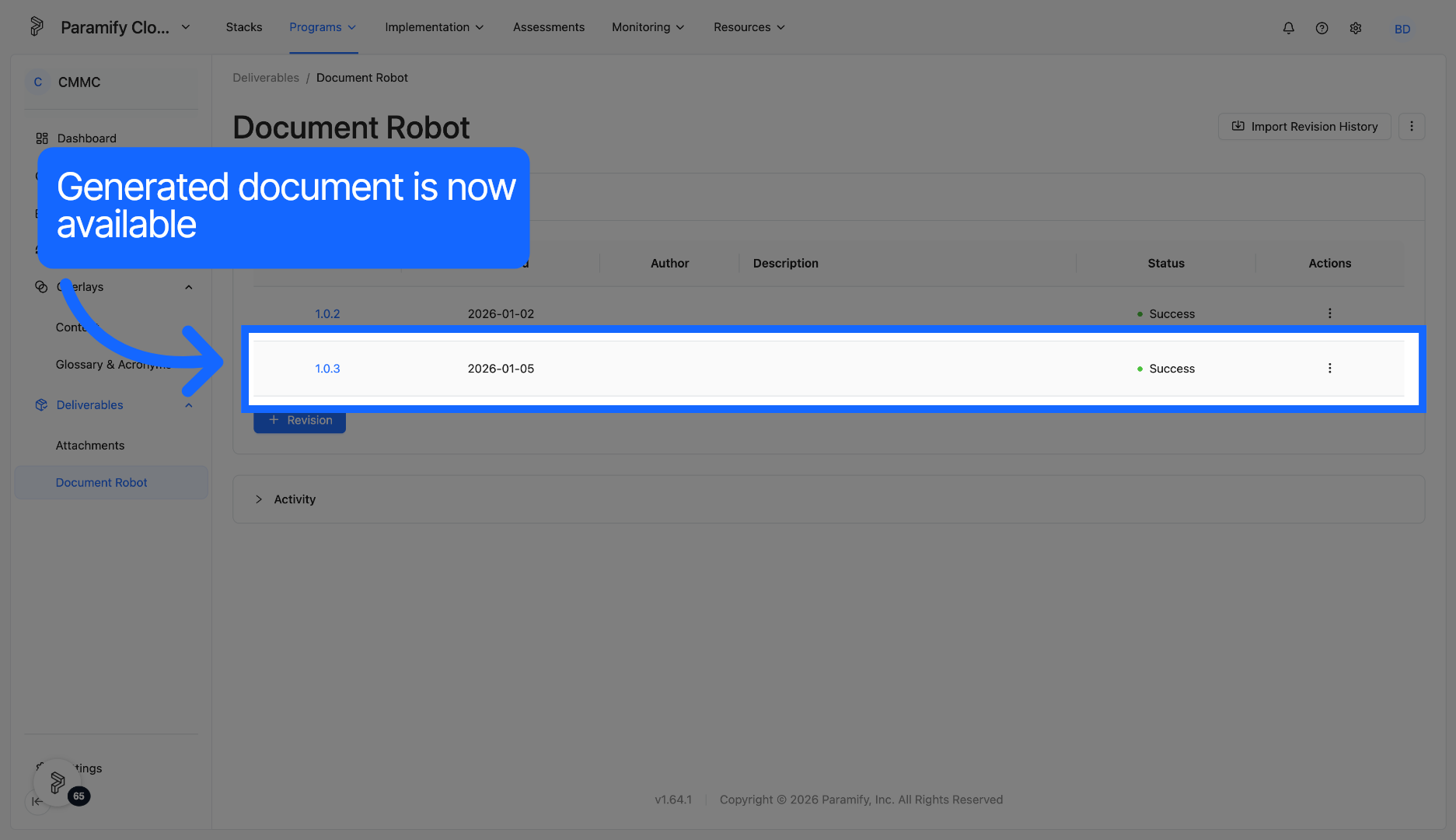1456x840 pixels.
Task: Click the Paramify logo icon
Action: pyautogui.click(x=37, y=26)
